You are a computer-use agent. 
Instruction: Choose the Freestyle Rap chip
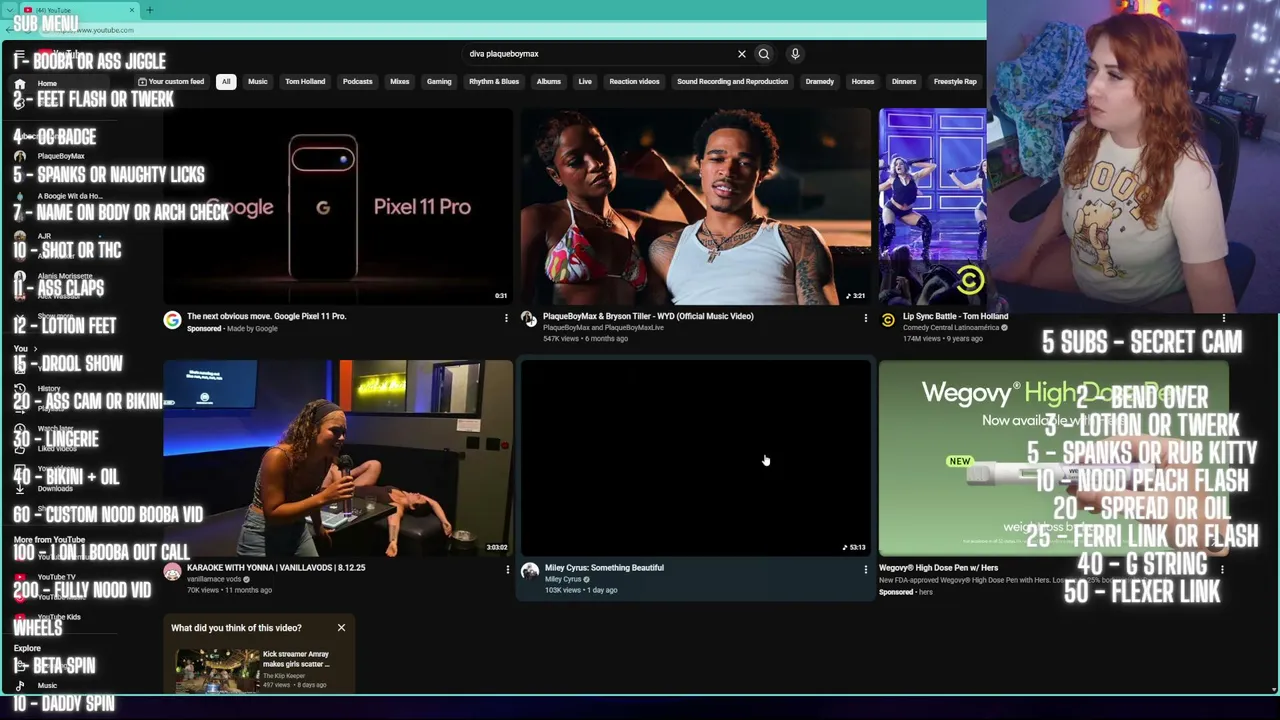click(x=955, y=82)
